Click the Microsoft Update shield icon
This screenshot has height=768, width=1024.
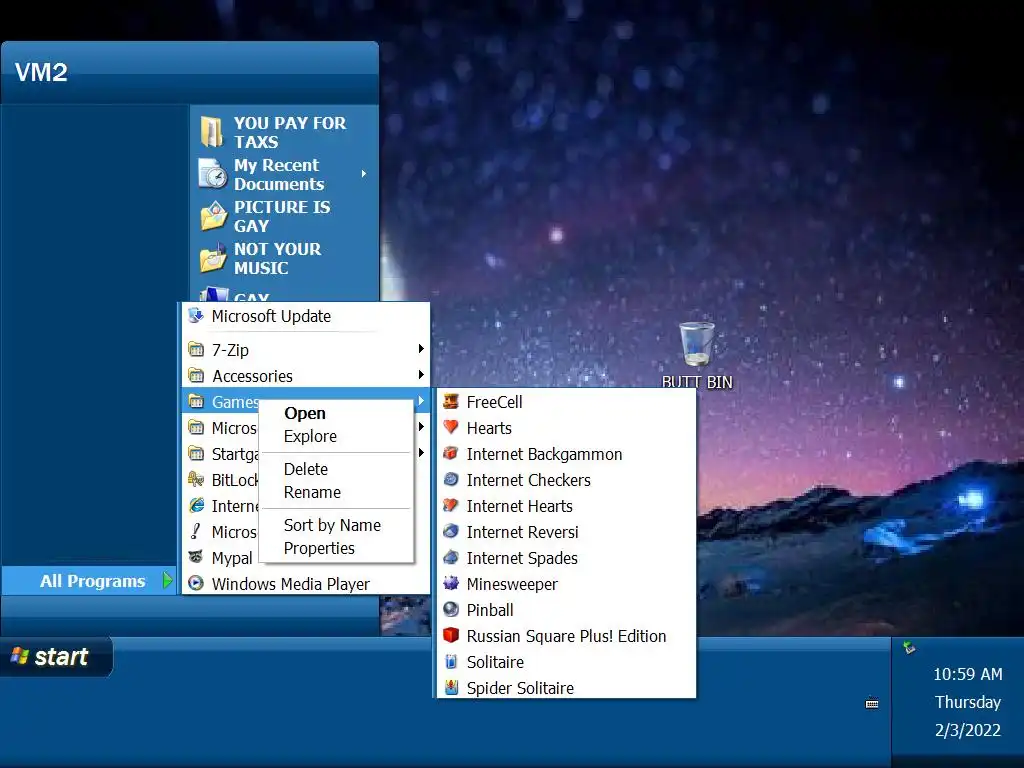196,316
